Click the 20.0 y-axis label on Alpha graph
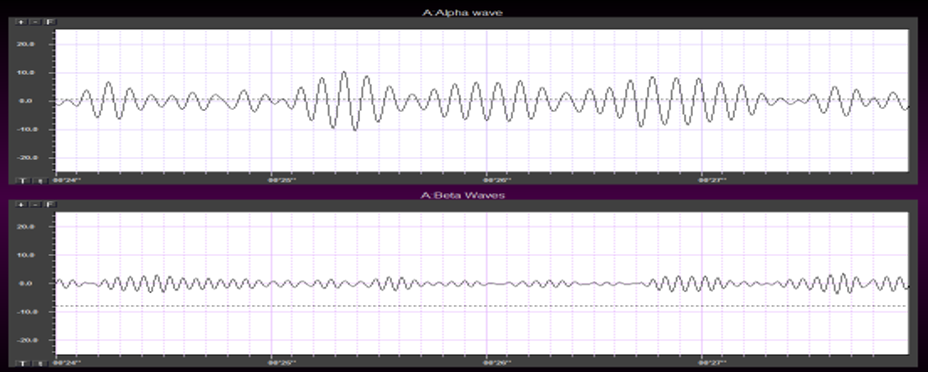This screenshot has width=928, height=372. (x=25, y=44)
